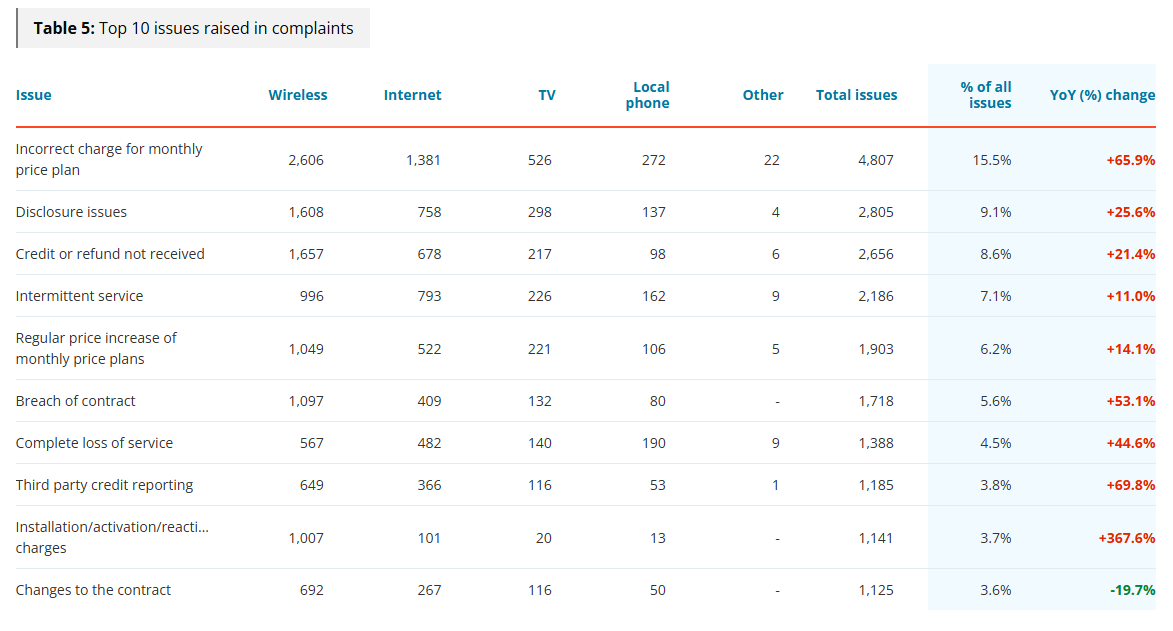Select the 4,807 total issues cell
This screenshot has height=631, width=1173.
(875, 160)
